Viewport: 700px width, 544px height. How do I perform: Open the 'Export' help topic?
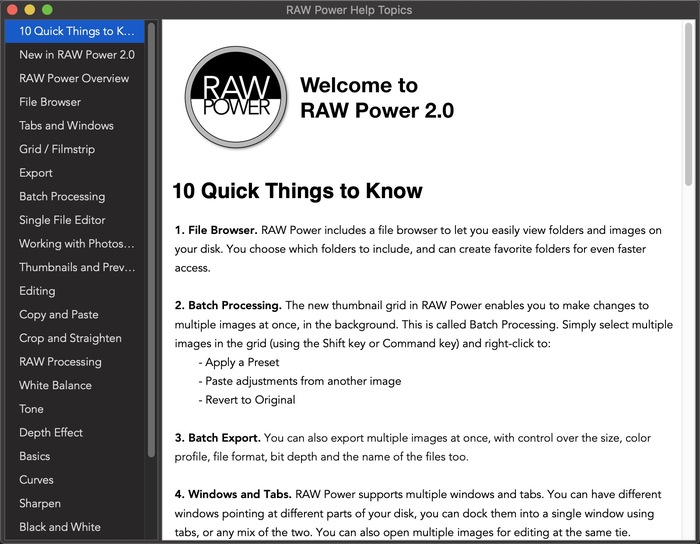75,173
